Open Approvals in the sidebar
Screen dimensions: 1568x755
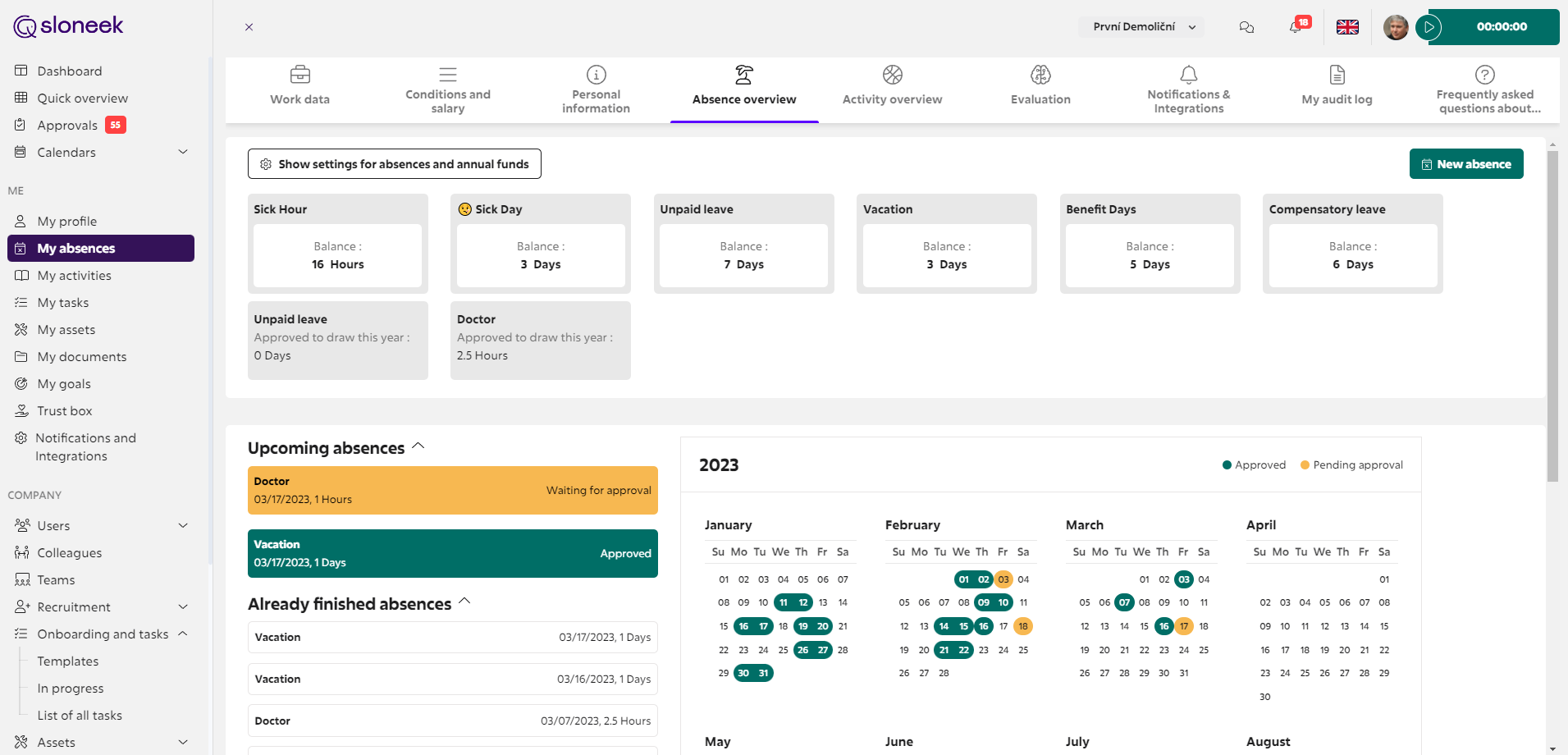pos(67,126)
